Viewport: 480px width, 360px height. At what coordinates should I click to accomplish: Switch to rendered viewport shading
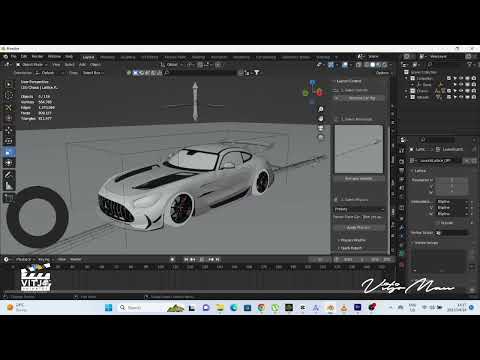[x=384, y=65]
